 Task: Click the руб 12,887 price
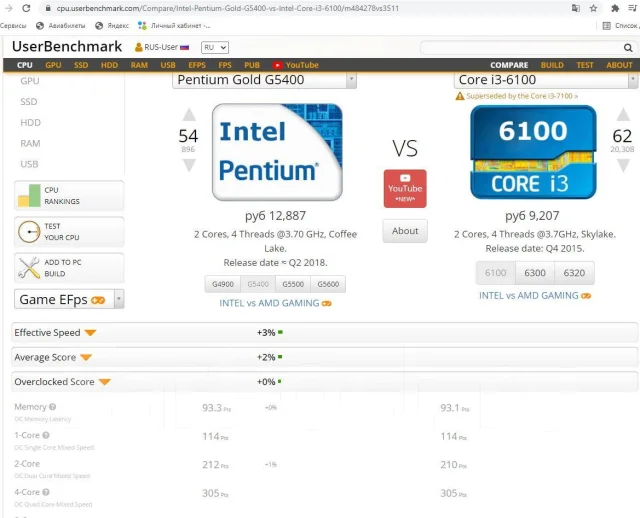tap(276, 216)
